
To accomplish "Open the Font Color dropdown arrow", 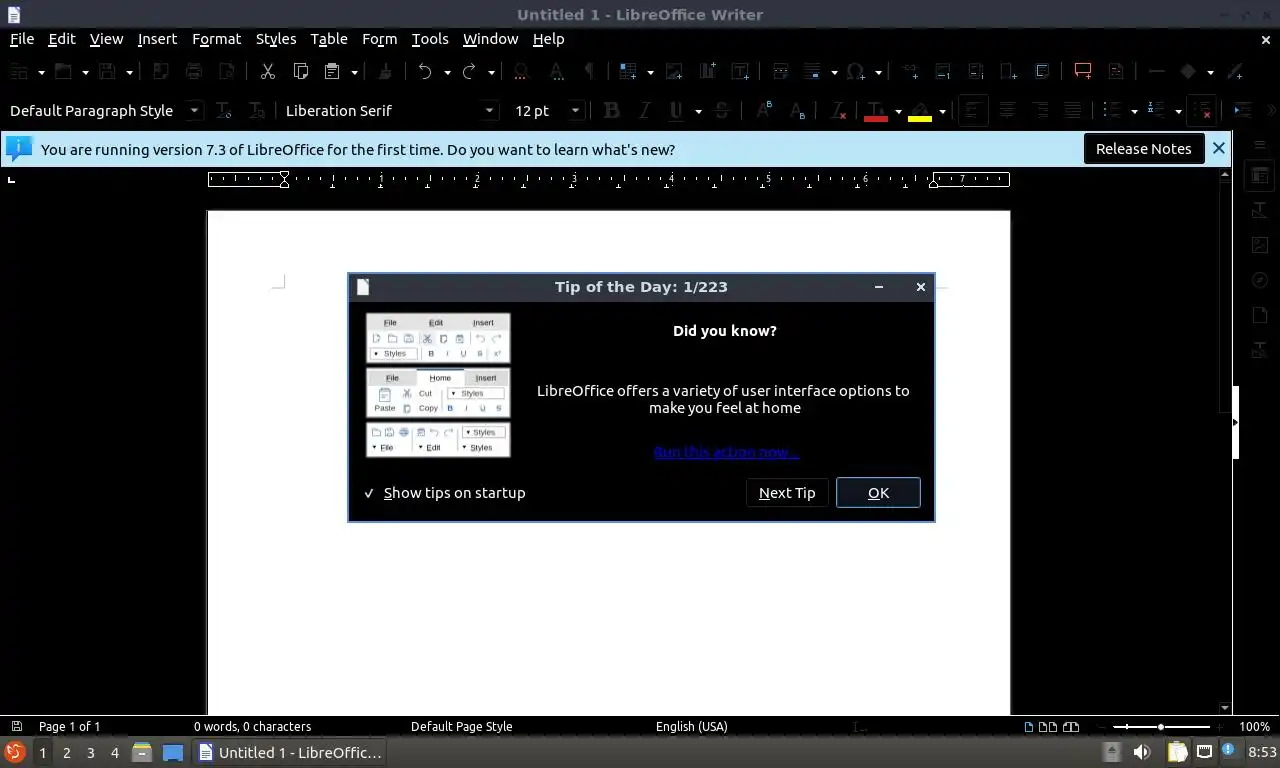I will (x=898, y=111).
